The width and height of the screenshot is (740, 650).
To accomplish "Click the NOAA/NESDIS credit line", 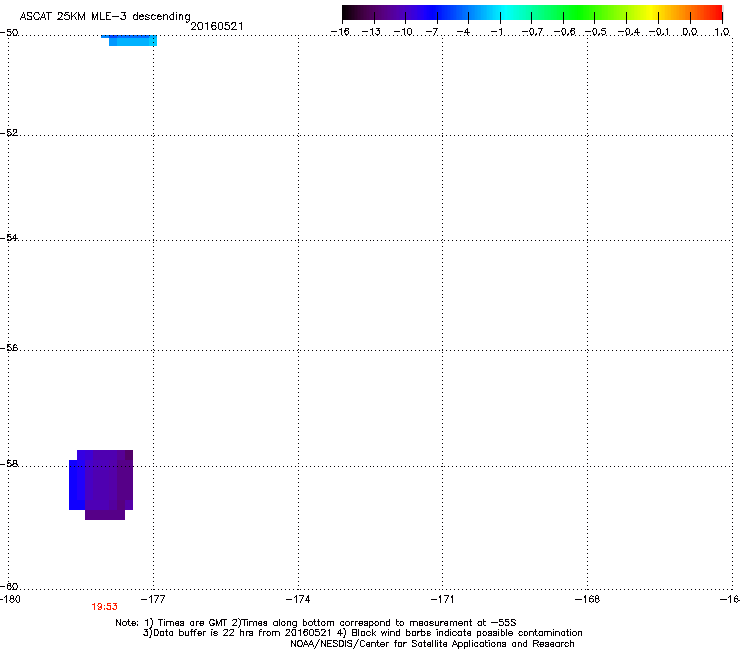I will [432, 644].
